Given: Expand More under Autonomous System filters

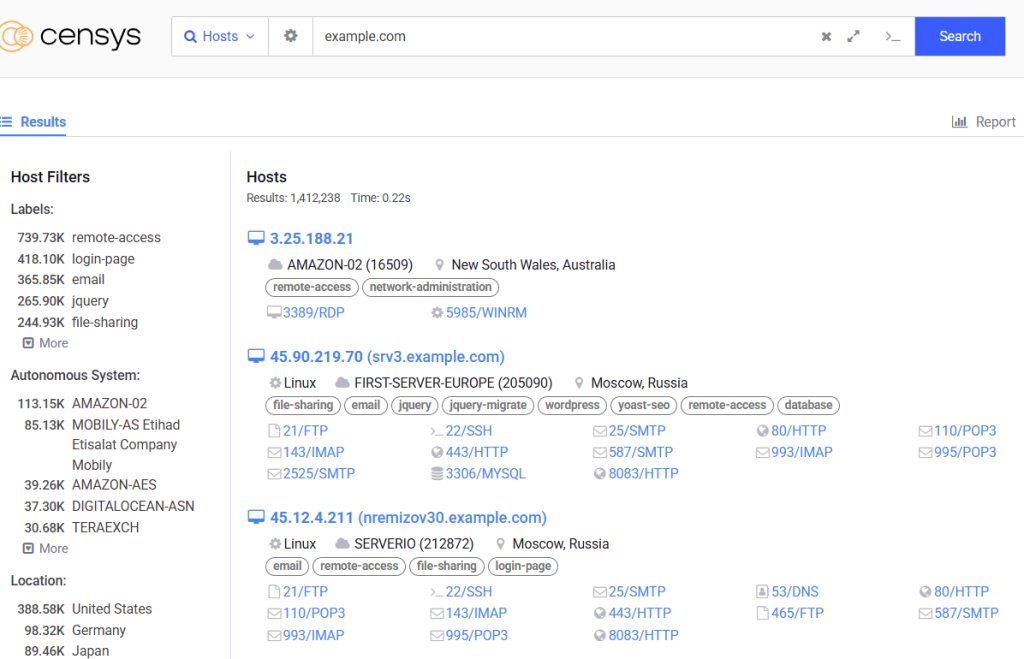Looking at the screenshot, I should click(46, 548).
